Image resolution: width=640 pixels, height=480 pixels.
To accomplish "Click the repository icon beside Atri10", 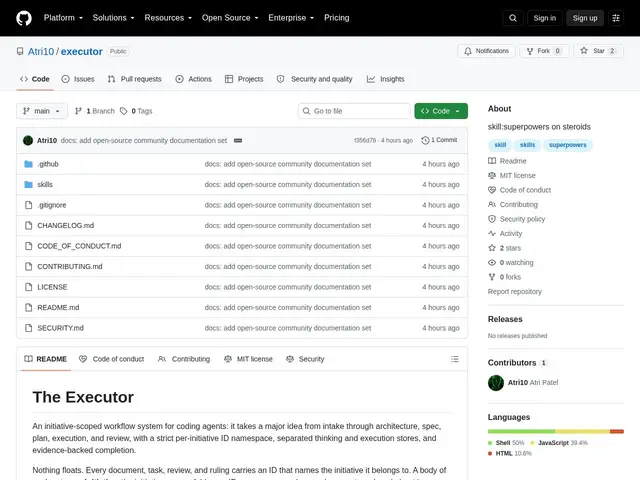I will click(20, 51).
